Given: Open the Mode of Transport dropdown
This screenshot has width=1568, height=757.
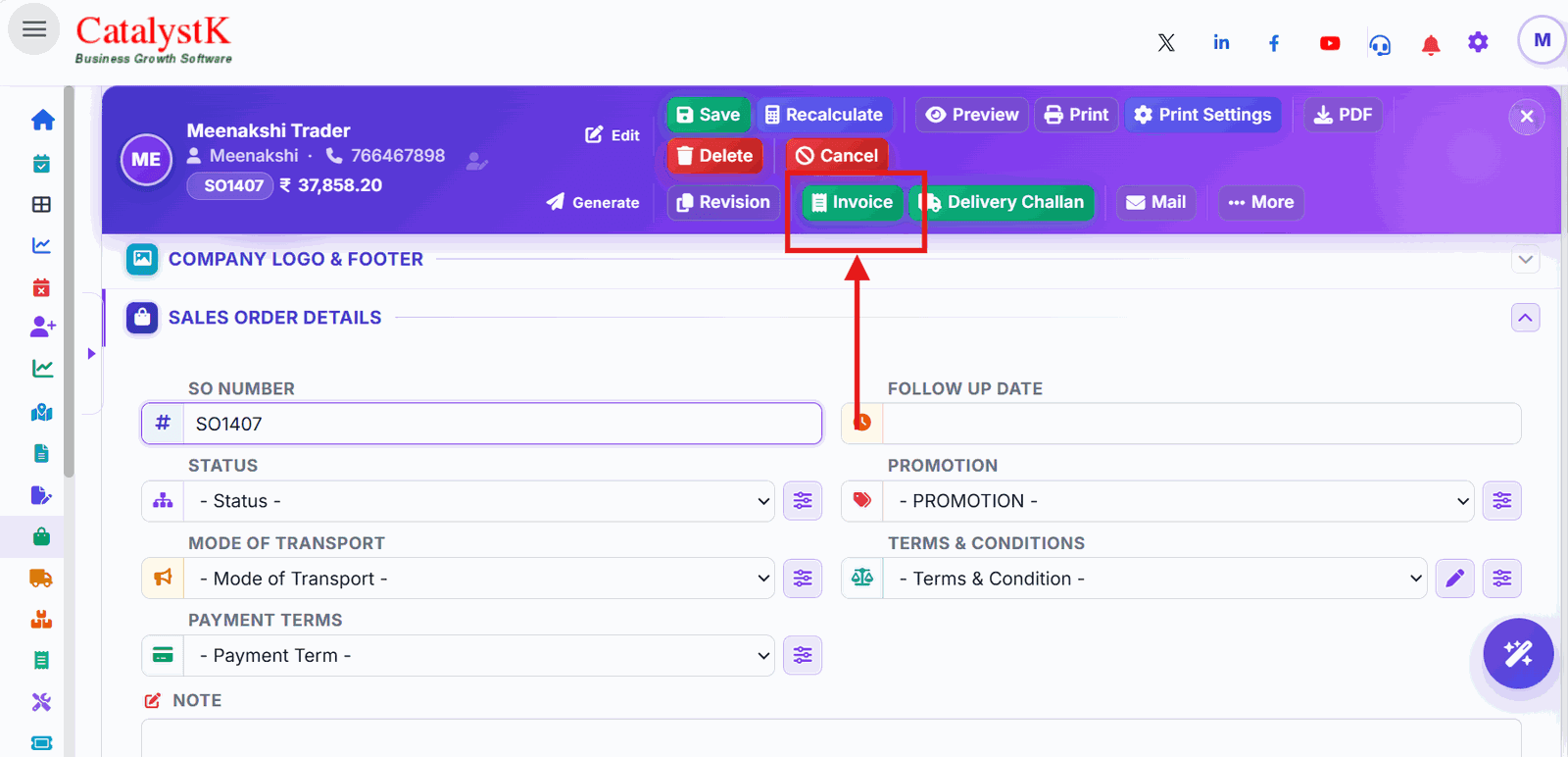Looking at the screenshot, I should coord(479,579).
